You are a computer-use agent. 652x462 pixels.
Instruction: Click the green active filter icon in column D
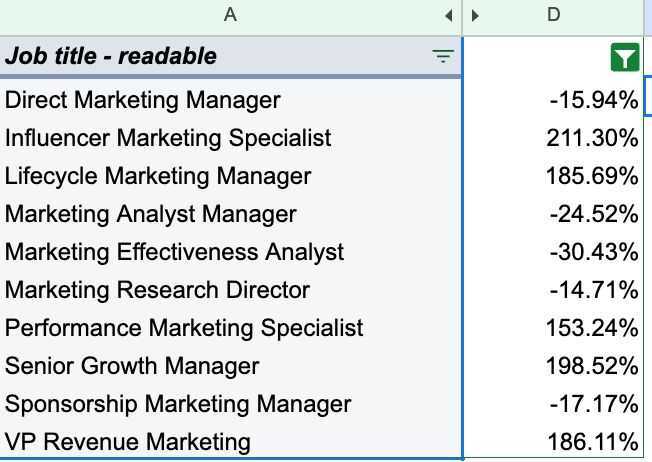point(625,57)
